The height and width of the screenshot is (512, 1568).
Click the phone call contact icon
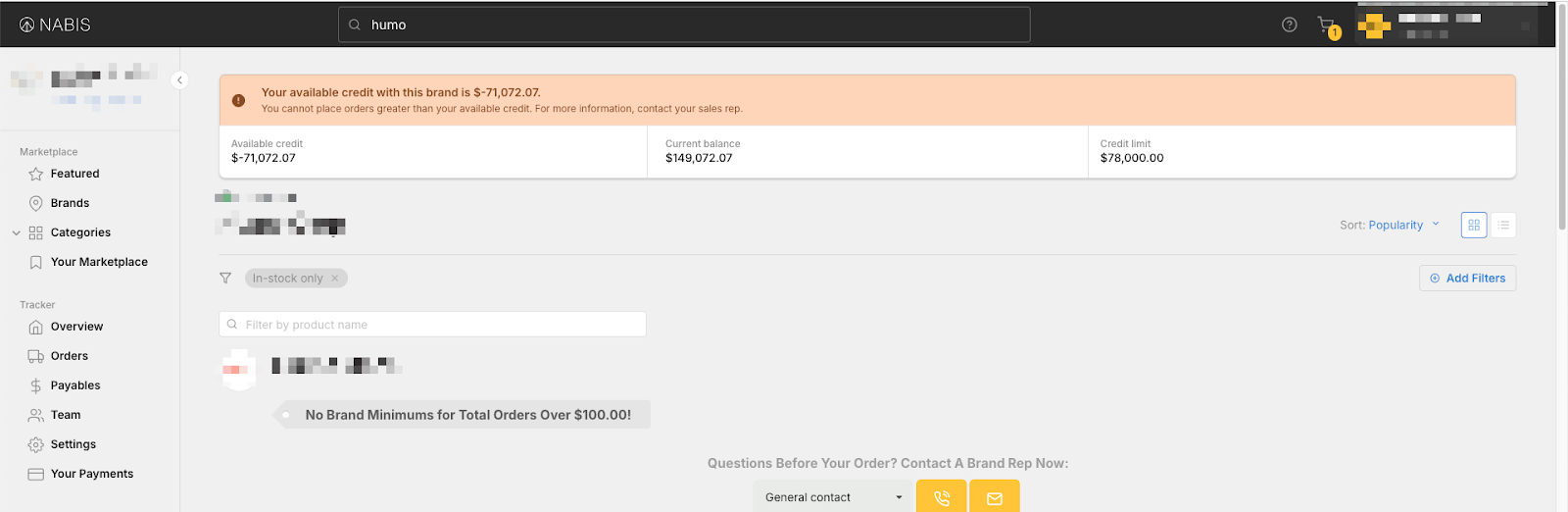tap(941, 497)
